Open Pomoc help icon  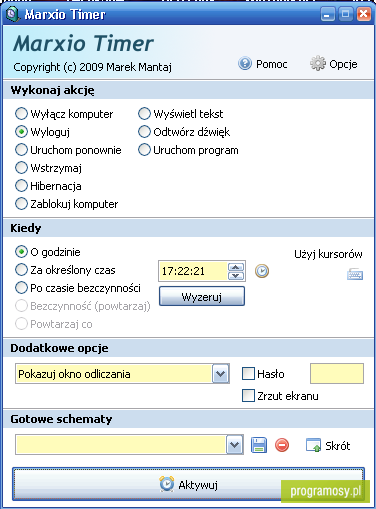[x=245, y=63]
